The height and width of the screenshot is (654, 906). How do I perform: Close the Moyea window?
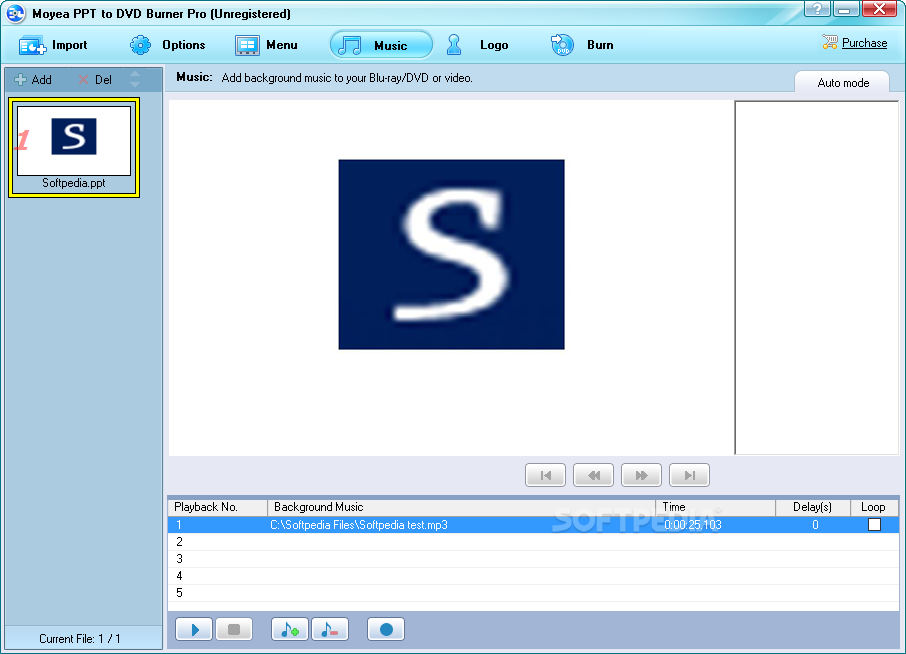(879, 9)
